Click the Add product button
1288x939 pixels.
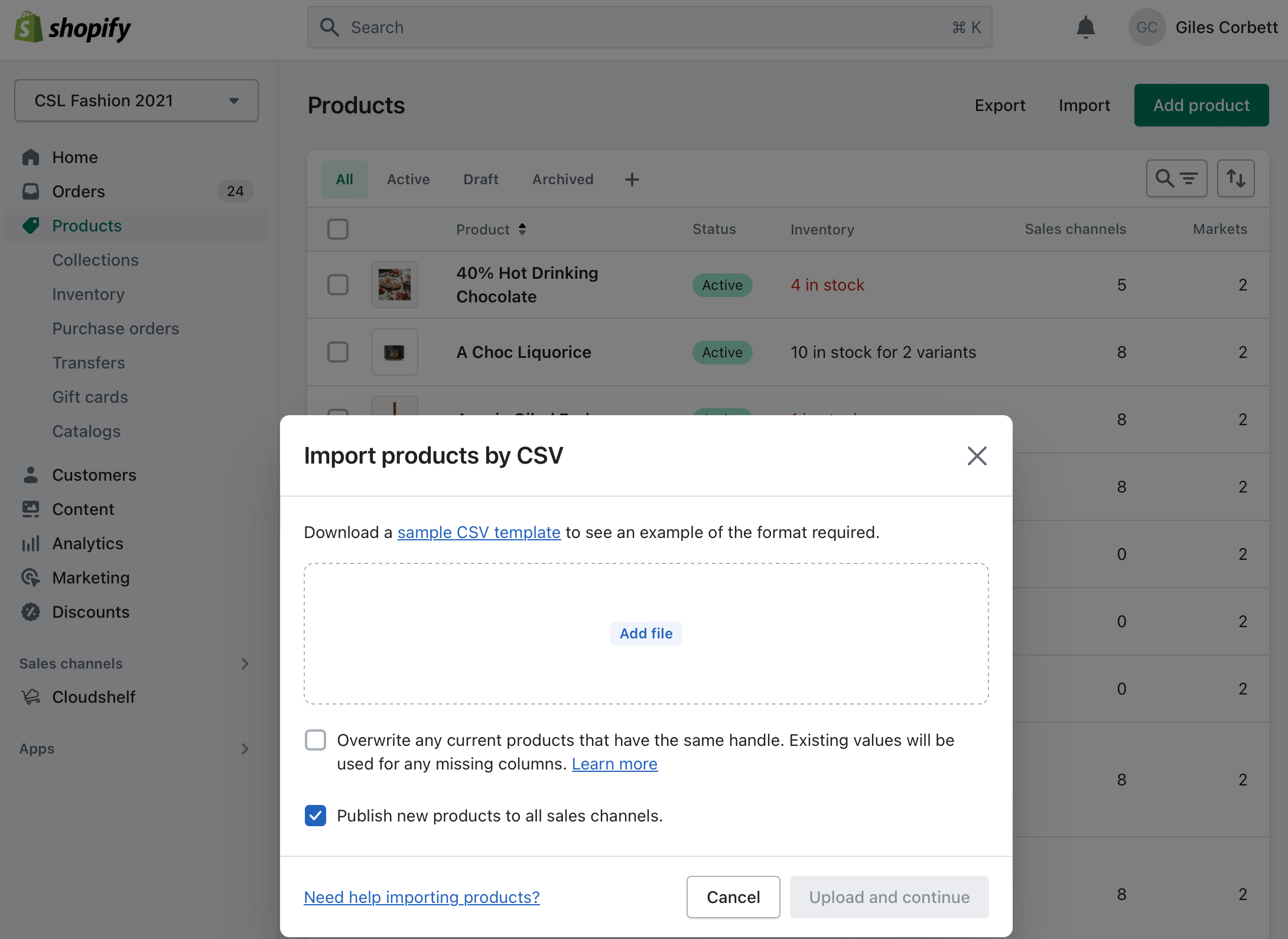[x=1201, y=105]
